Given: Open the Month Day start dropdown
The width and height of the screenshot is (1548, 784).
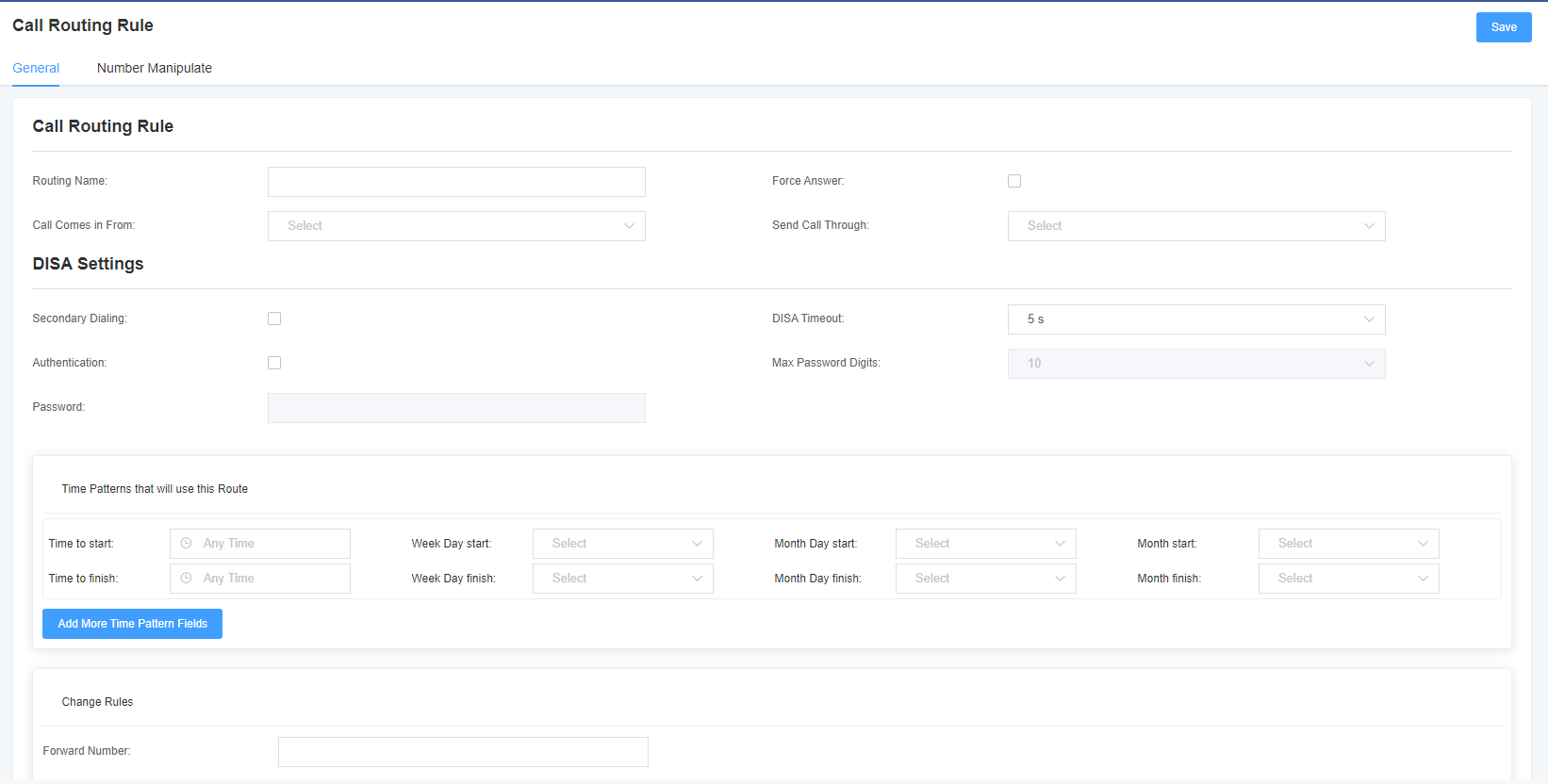Looking at the screenshot, I should (986, 544).
